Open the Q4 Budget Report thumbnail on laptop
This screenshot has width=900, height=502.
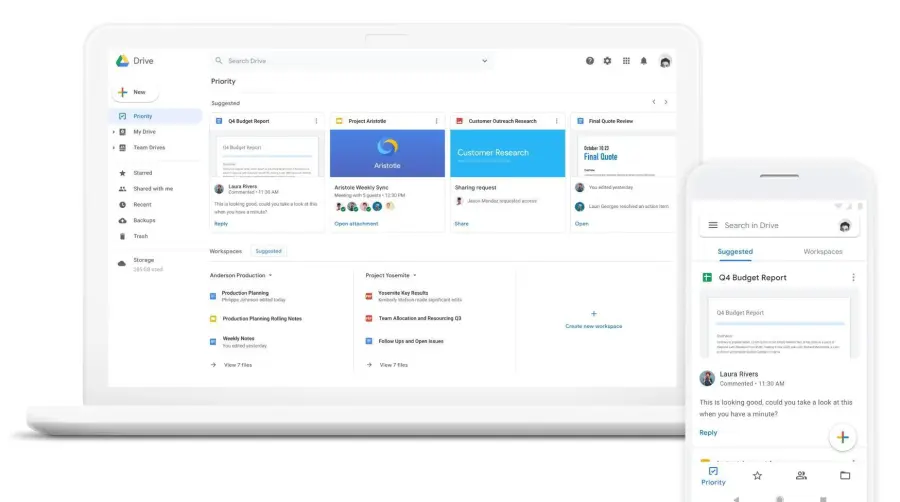[x=267, y=154]
